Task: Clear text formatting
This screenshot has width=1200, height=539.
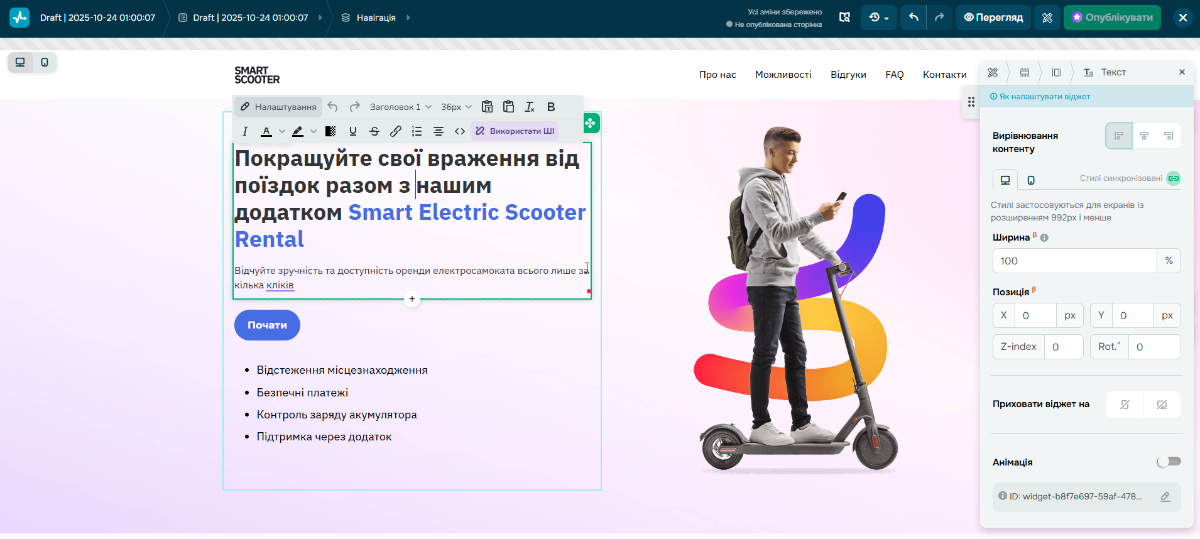Action: point(530,106)
